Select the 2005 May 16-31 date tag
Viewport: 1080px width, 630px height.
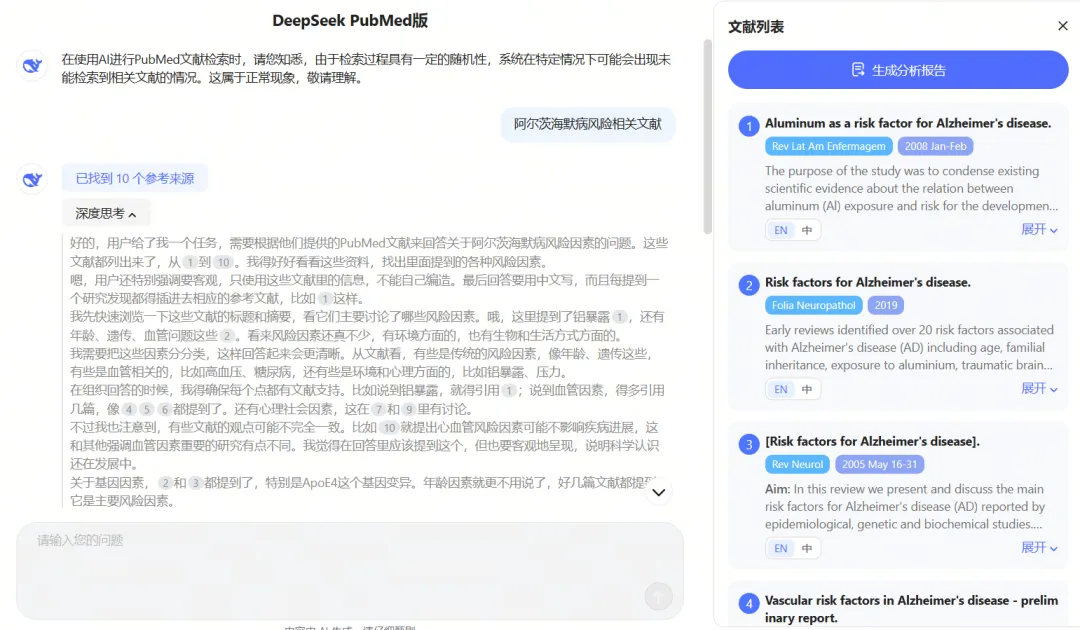tap(880, 464)
